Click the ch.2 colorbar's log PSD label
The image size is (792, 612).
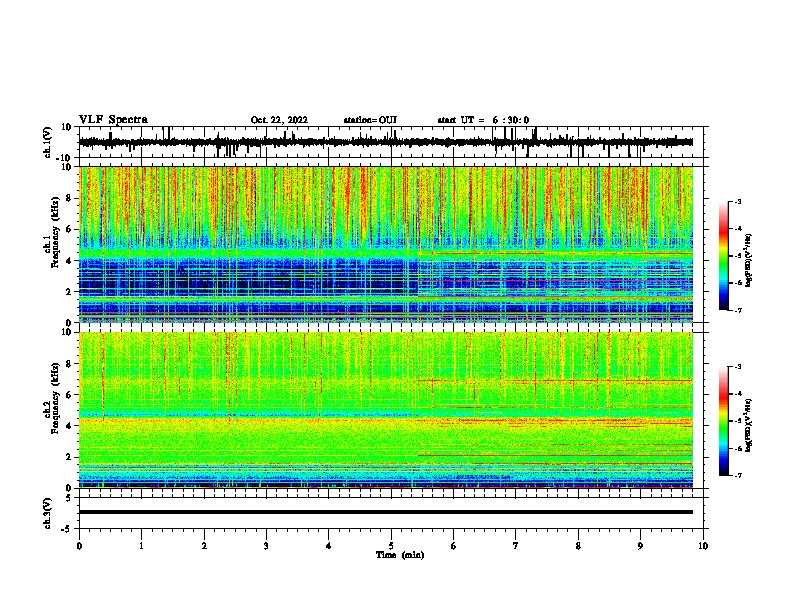pos(749,425)
